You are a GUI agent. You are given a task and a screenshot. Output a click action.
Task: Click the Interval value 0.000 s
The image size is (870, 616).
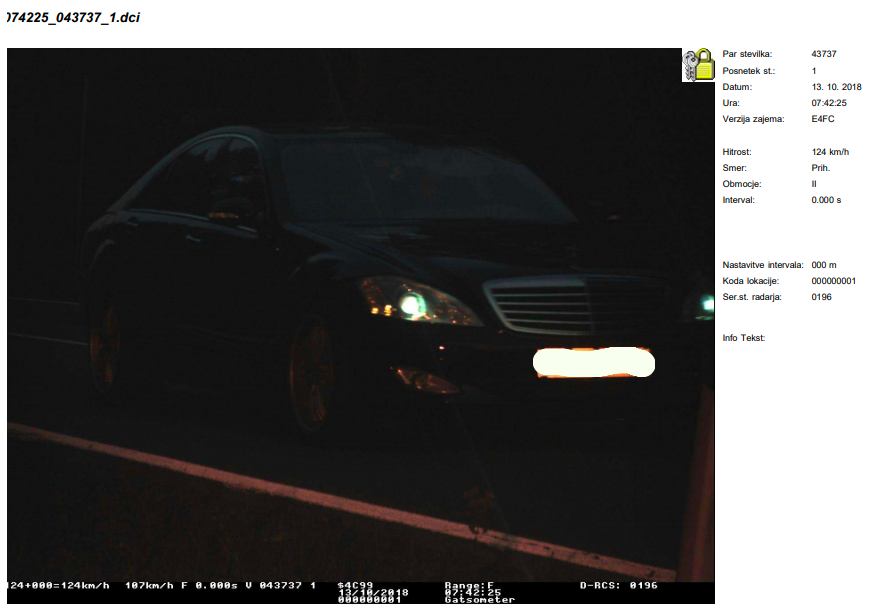[x=826, y=200]
